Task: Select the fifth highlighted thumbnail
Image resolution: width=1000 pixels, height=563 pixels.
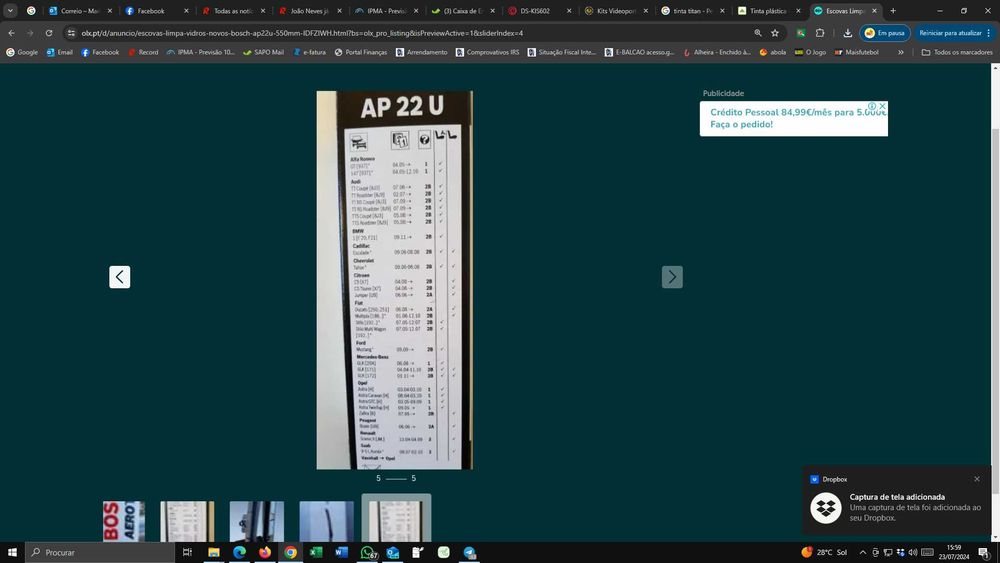Action: click(x=396, y=518)
